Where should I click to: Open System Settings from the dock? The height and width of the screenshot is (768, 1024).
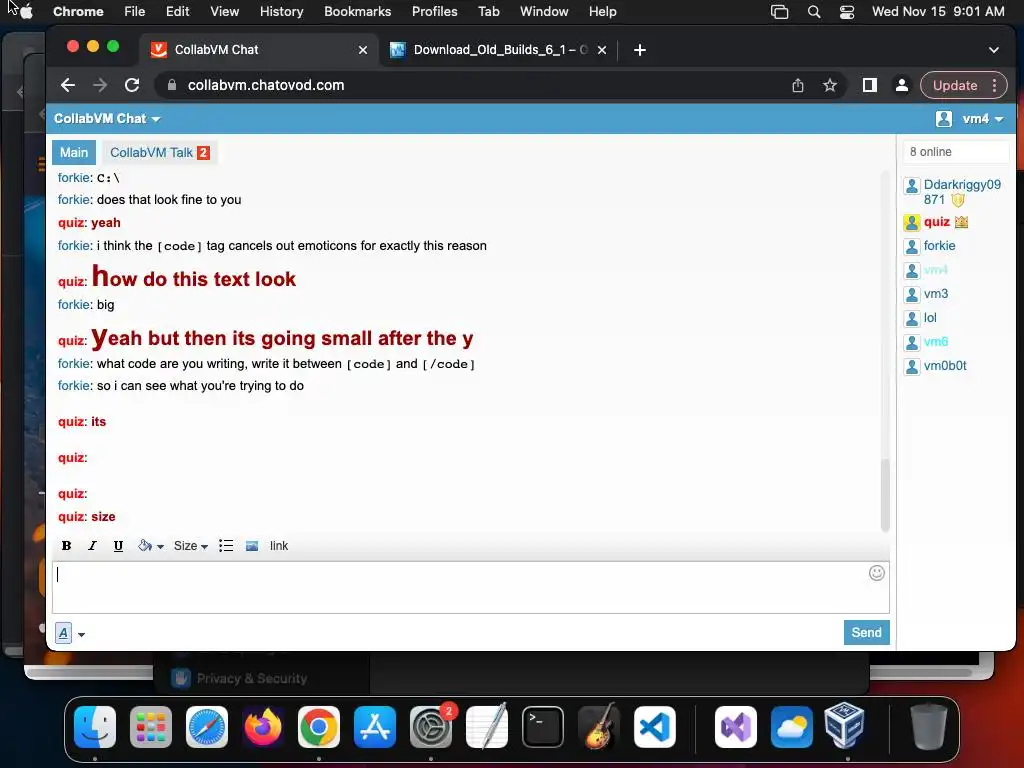431,727
